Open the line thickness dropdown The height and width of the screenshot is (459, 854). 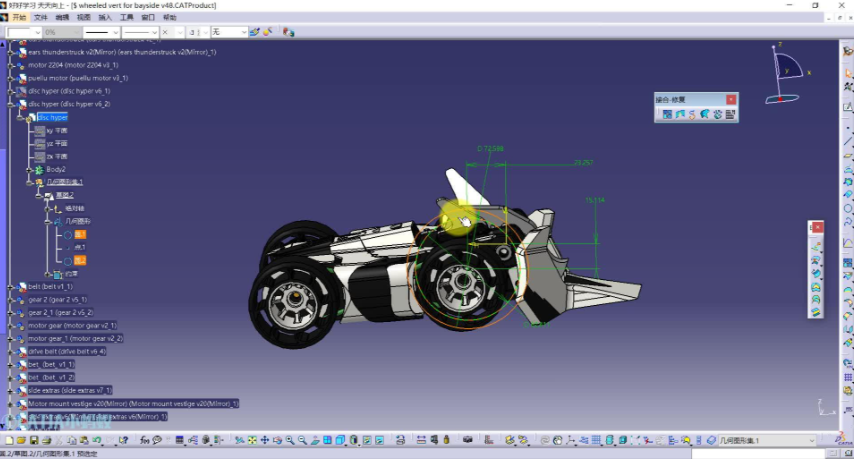101,32
